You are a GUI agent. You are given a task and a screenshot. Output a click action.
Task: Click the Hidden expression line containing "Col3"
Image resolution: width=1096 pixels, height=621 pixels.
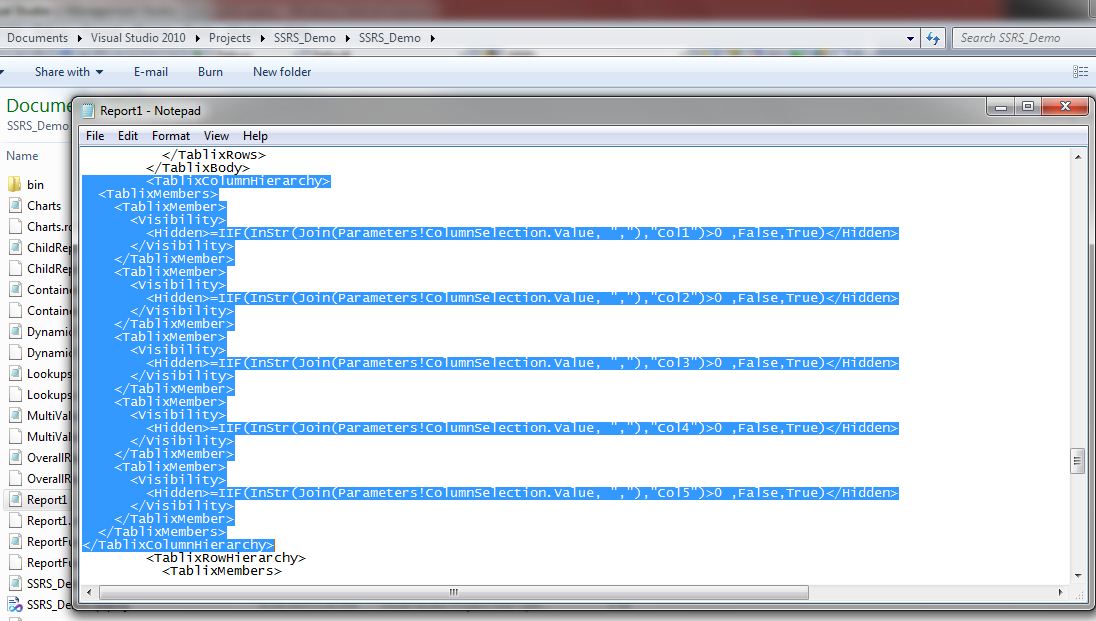522,363
